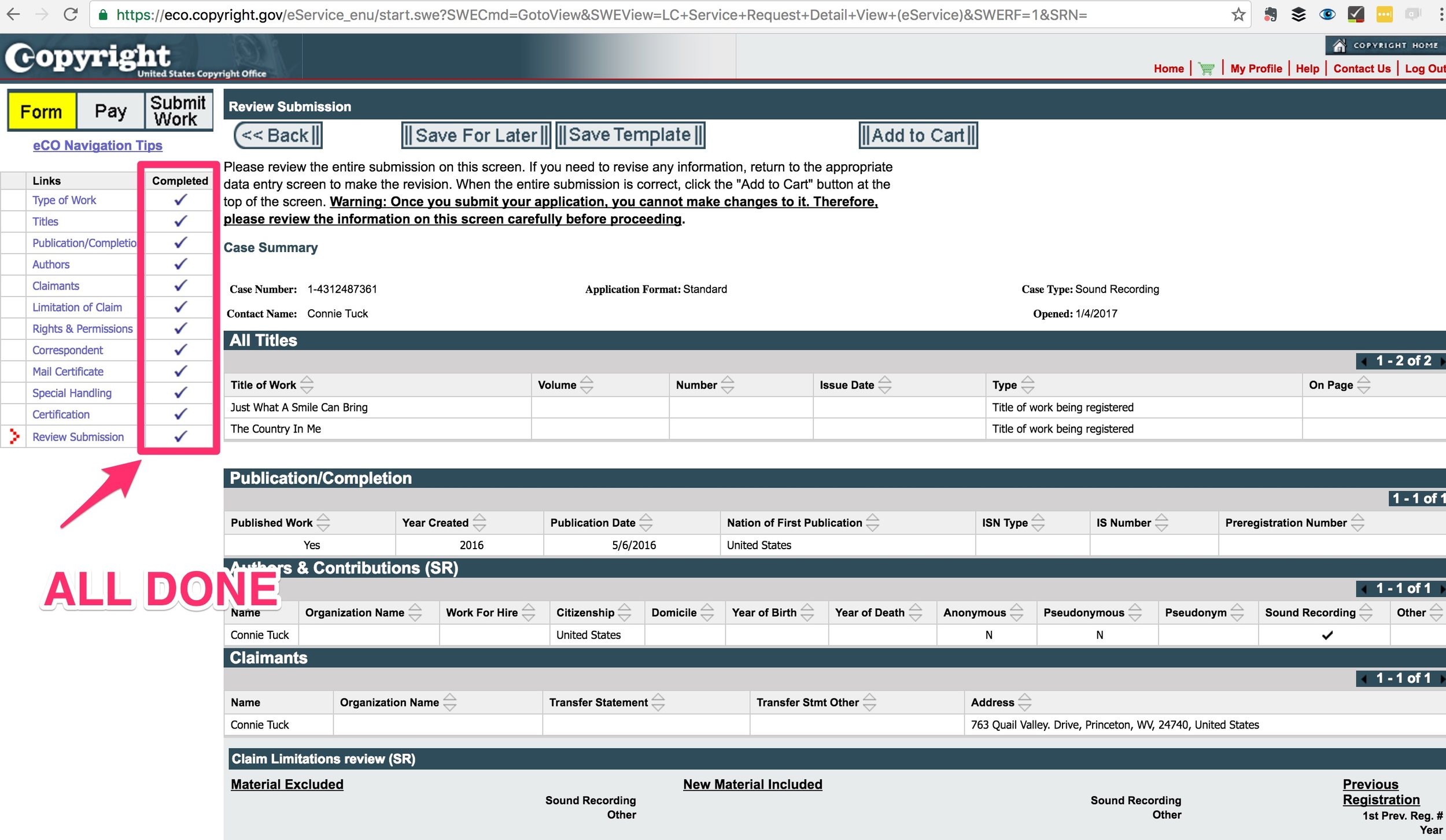Sort authors by Anonymous column
This screenshot has height=840, width=1446.
coord(1017,612)
